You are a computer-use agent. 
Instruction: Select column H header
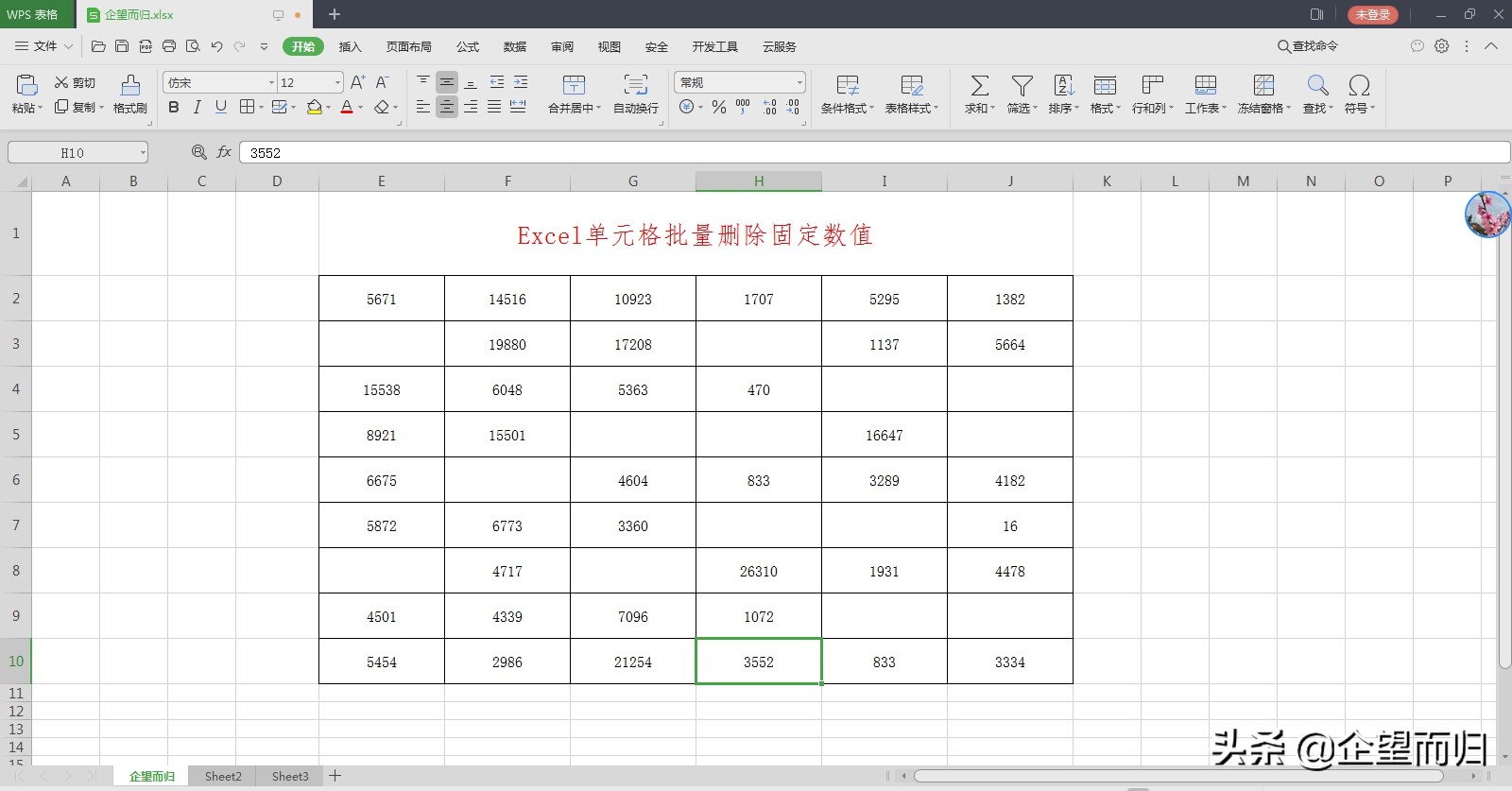click(x=759, y=181)
